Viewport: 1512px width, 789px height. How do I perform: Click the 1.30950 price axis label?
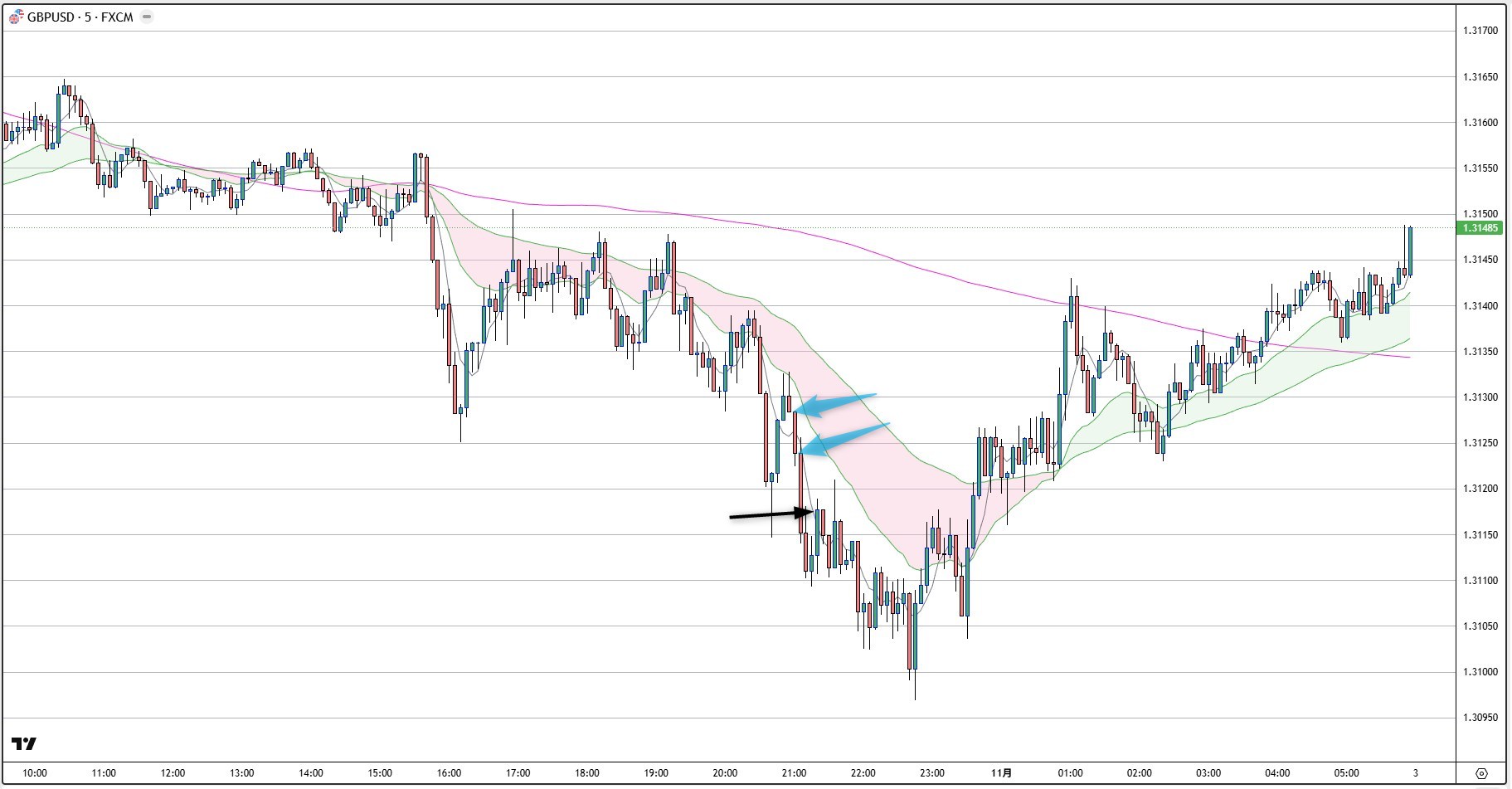pyautogui.click(x=1480, y=718)
